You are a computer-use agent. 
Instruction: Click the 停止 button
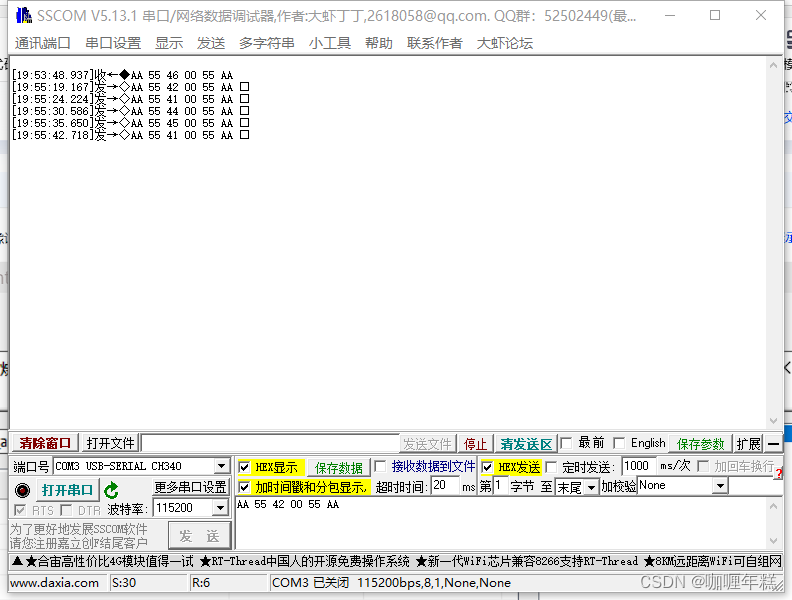click(x=475, y=444)
